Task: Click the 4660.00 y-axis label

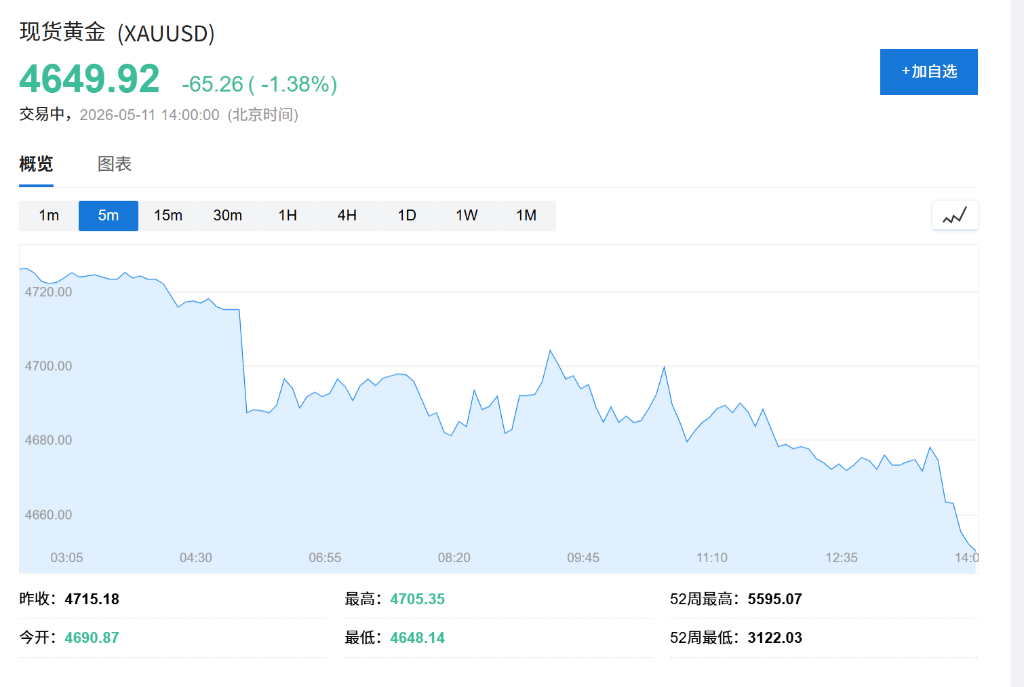Action: point(48,515)
